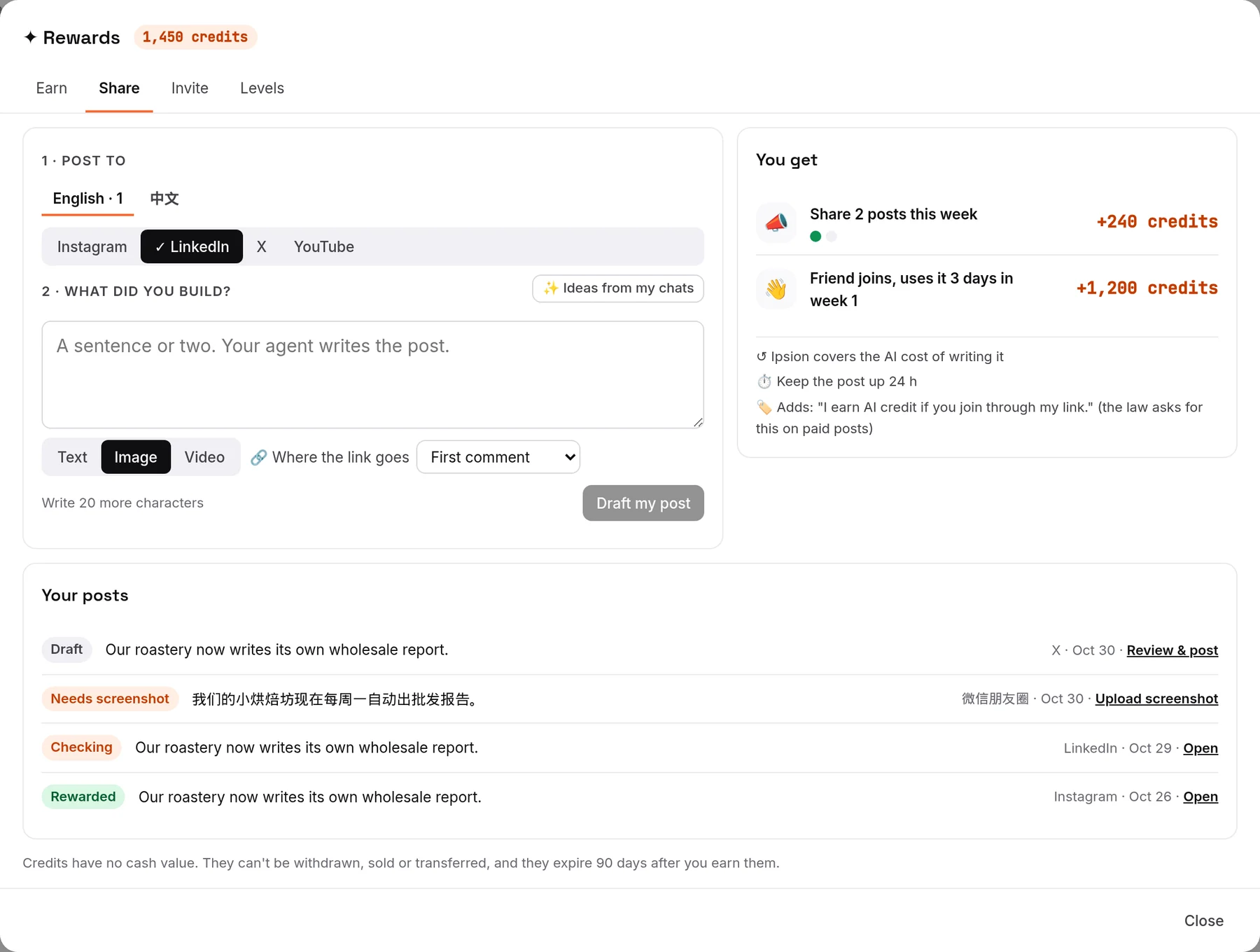Click the '+1,200 credits' reward value
1260x952 pixels.
pyautogui.click(x=1147, y=288)
